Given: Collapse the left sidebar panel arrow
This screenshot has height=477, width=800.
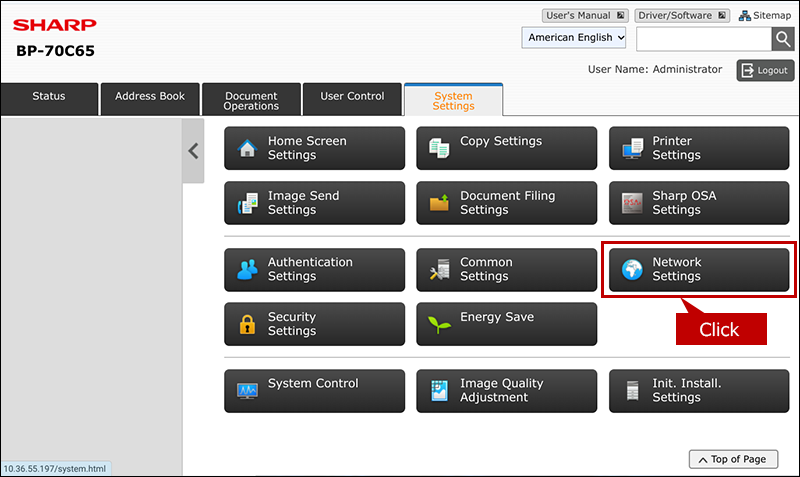Looking at the screenshot, I should coord(193,151).
